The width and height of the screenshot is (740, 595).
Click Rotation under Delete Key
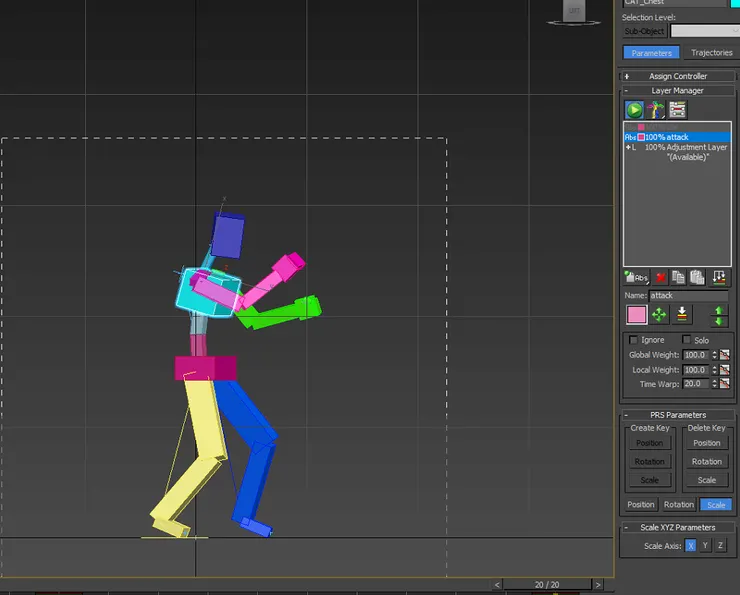pos(706,462)
